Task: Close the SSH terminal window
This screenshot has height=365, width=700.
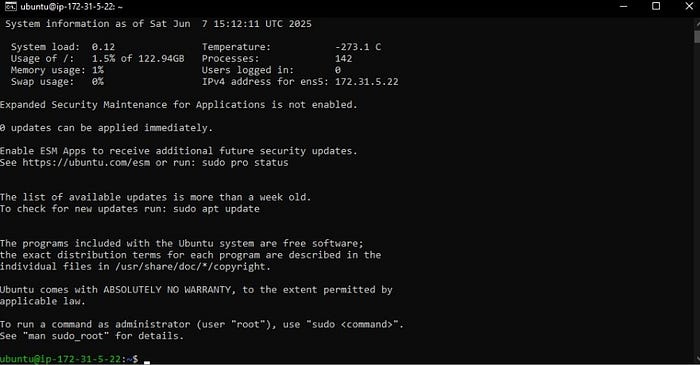Action: (x=689, y=6)
